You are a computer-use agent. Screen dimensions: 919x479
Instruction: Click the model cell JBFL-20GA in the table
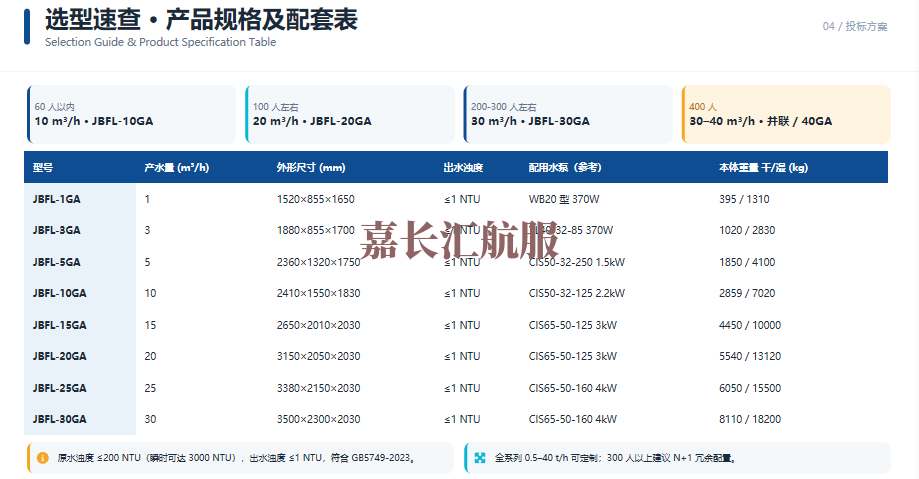59,356
